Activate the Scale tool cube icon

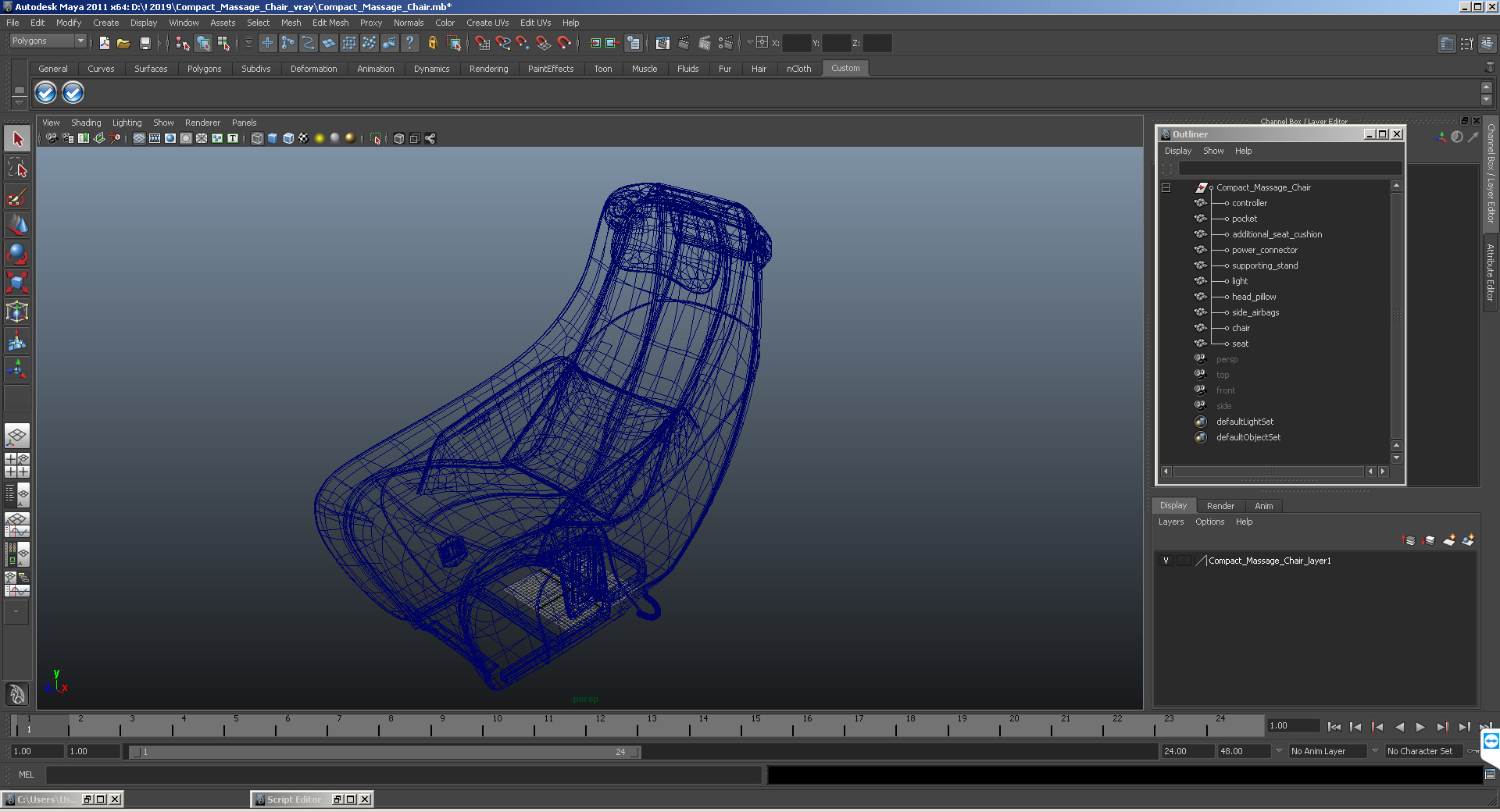[x=17, y=282]
